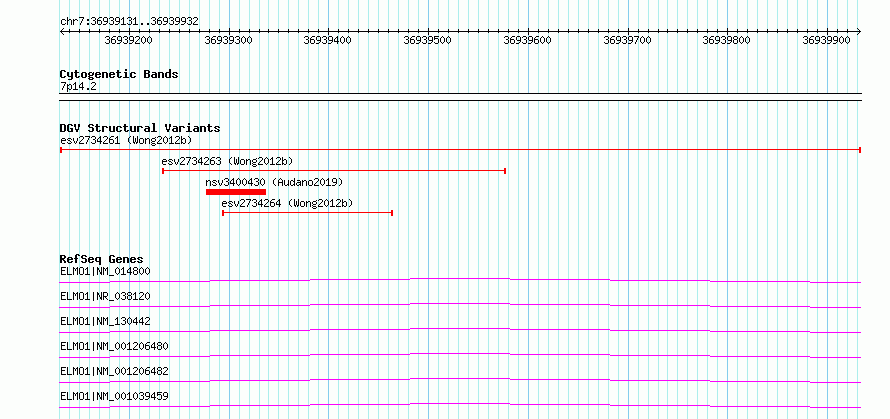This screenshot has width=890, height=419.
Task: Click the left arrowhead of the ruler
Action: [62, 31]
